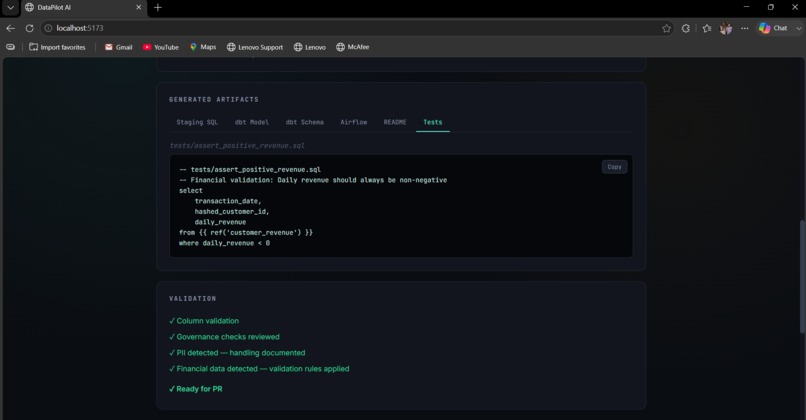The image size is (806, 420).
Task: Click the ref('customer_revenue') from line
Action: pos(246,232)
